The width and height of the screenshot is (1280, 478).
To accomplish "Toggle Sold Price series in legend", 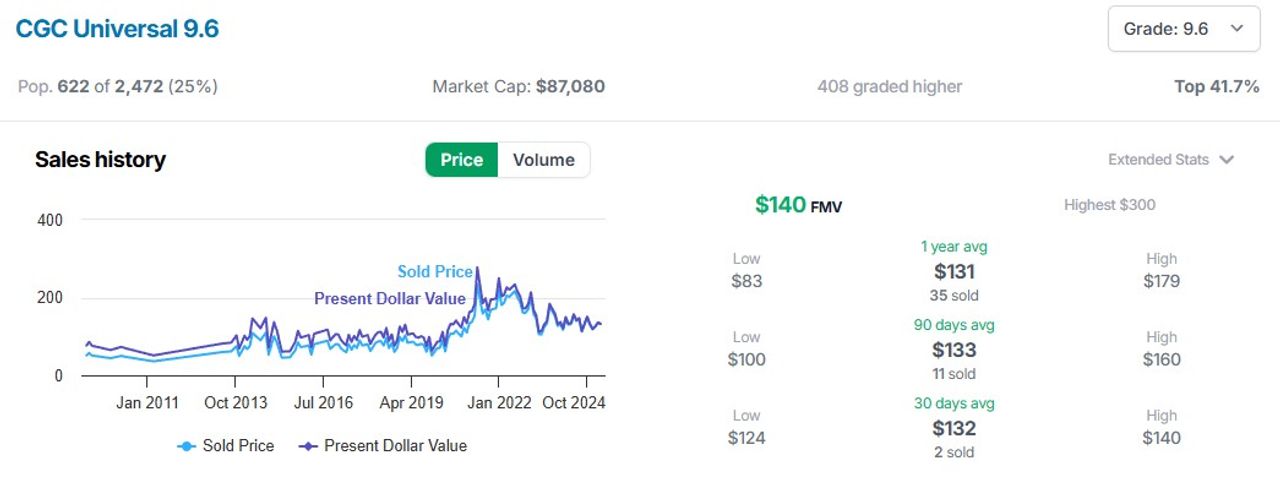I will click(226, 446).
